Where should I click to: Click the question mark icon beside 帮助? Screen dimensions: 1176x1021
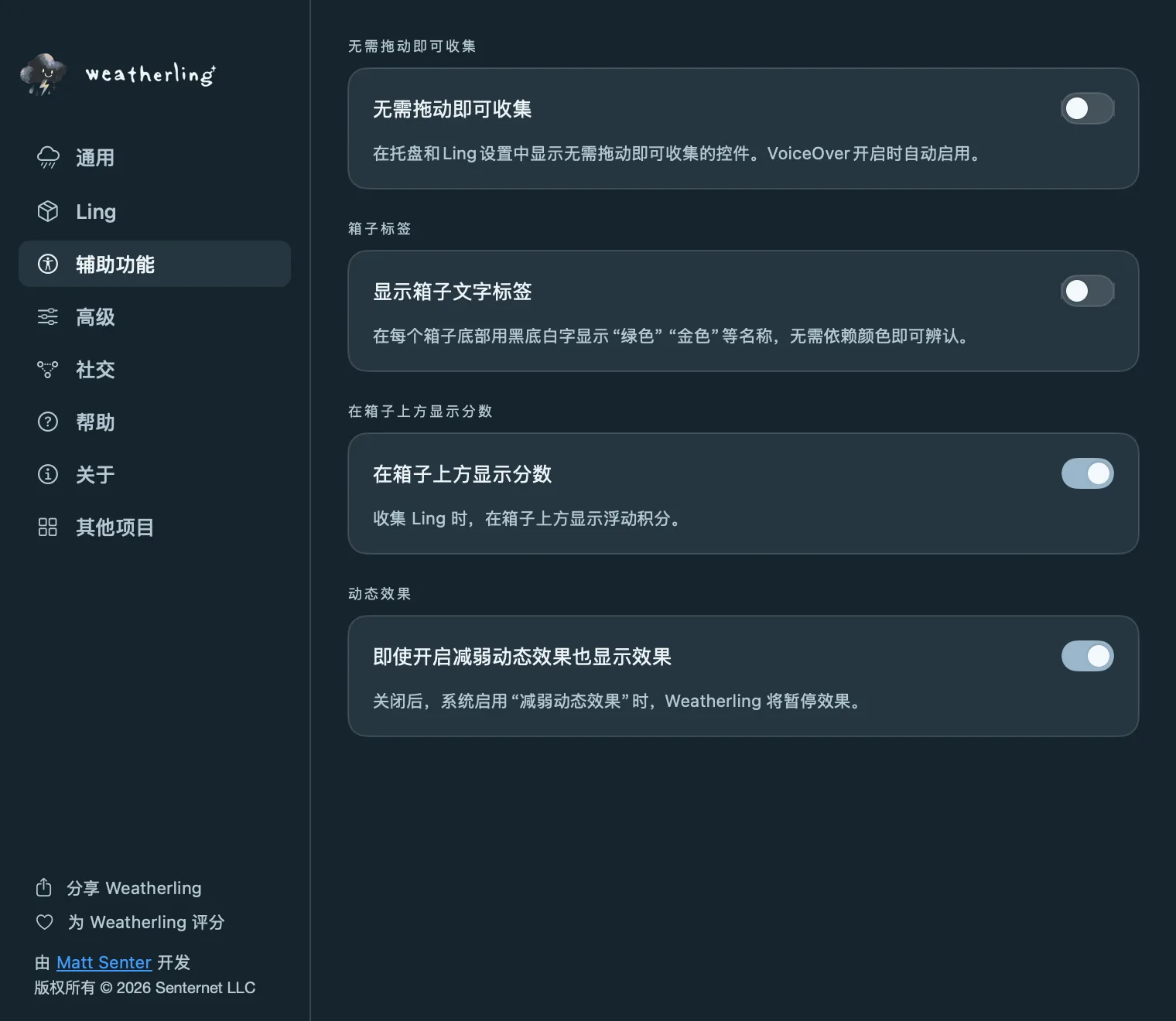pyautogui.click(x=48, y=422)
